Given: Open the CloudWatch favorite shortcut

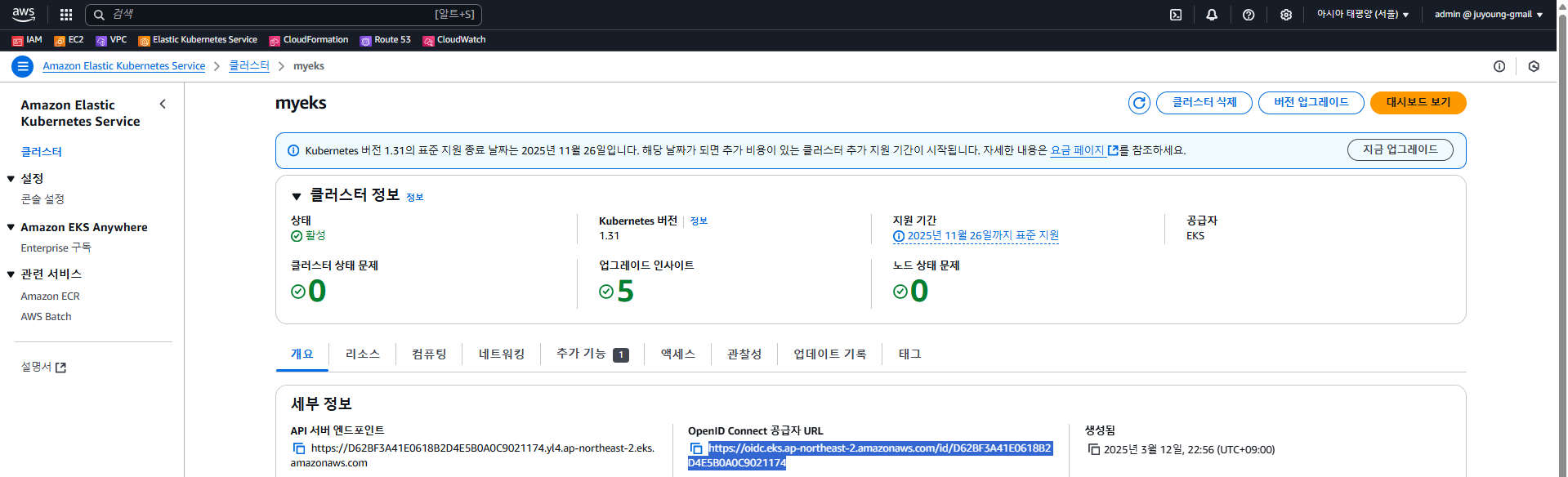Looking at the screenshot, I should 454,40.
